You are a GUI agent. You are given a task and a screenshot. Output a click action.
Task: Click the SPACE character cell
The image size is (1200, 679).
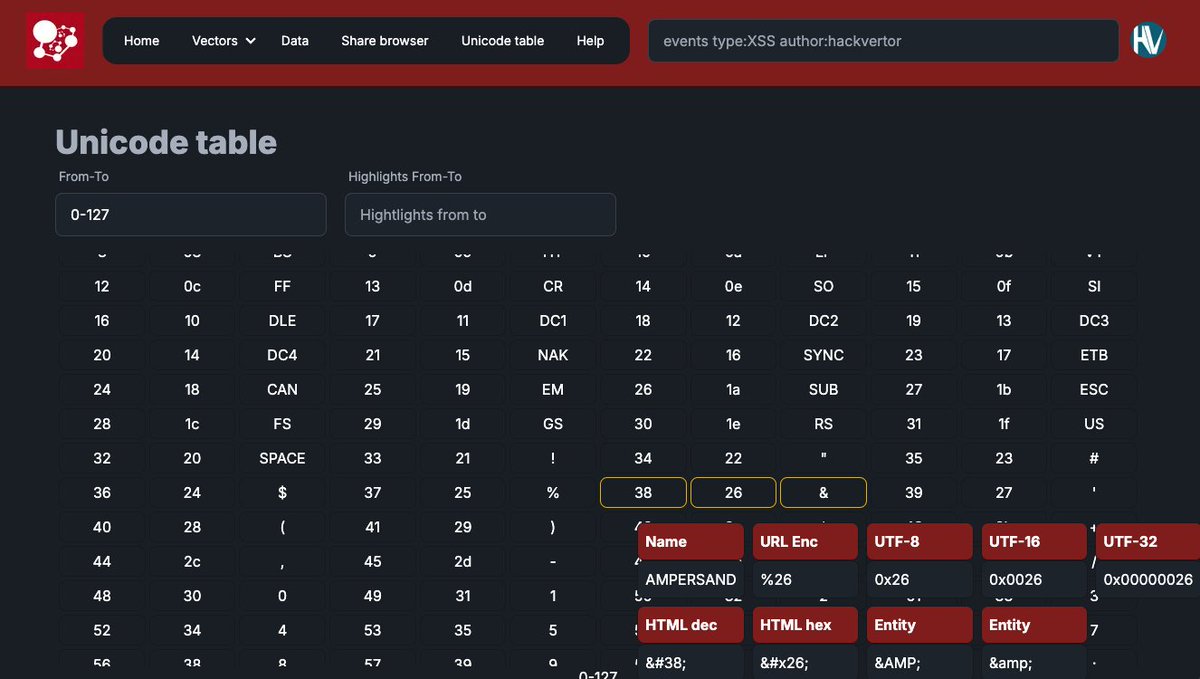coord(282,458)
